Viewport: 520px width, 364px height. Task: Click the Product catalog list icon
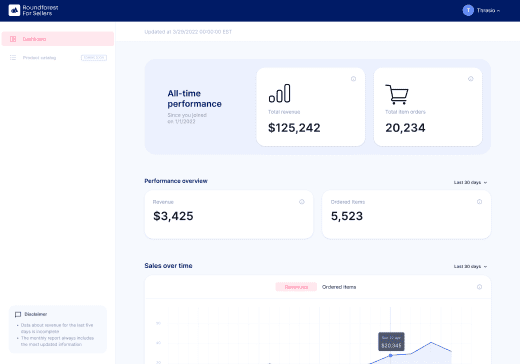point(13,58)
